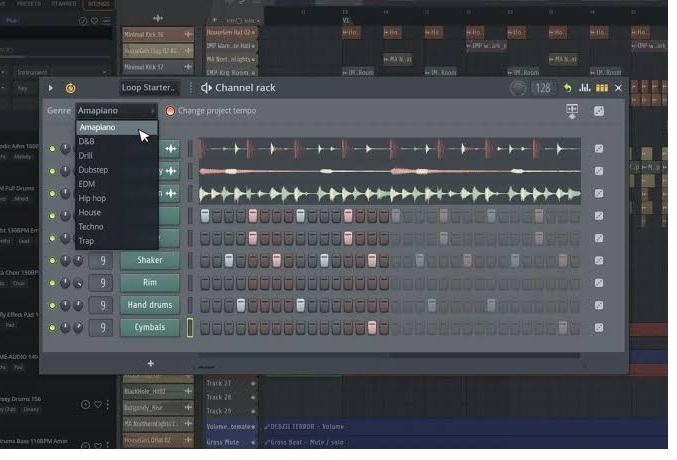Screen dimensions: 677x460
Task: Select the BlackHole_Hit02 sample
Action: 158,391
